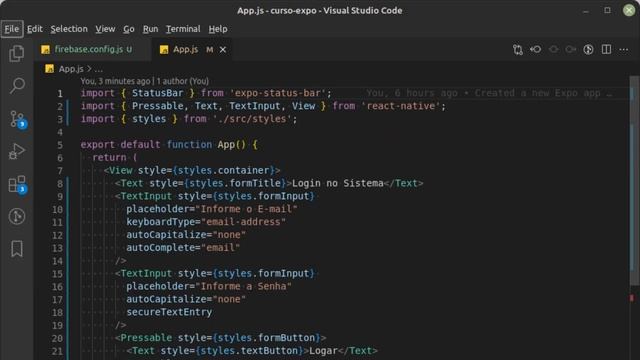
Task: Open the GitLens clock-branch icon in activity bar
Action: tap(17, 216)
